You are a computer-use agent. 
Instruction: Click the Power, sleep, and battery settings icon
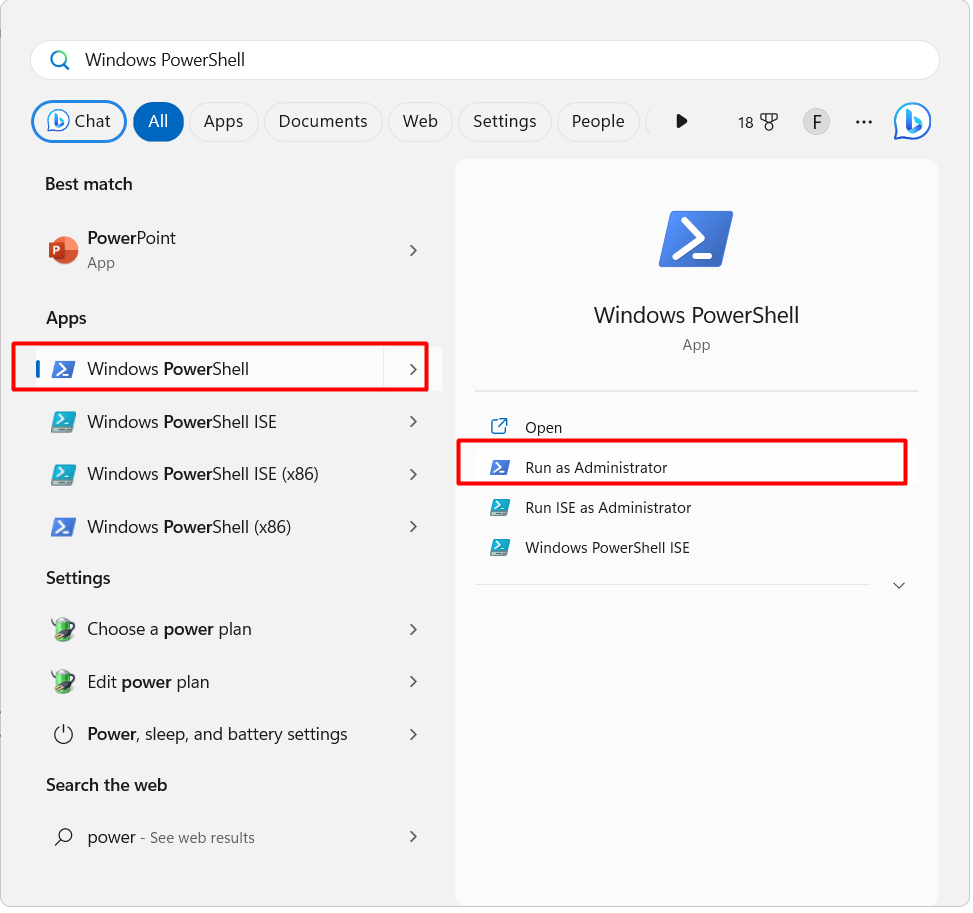pos(63,733)
